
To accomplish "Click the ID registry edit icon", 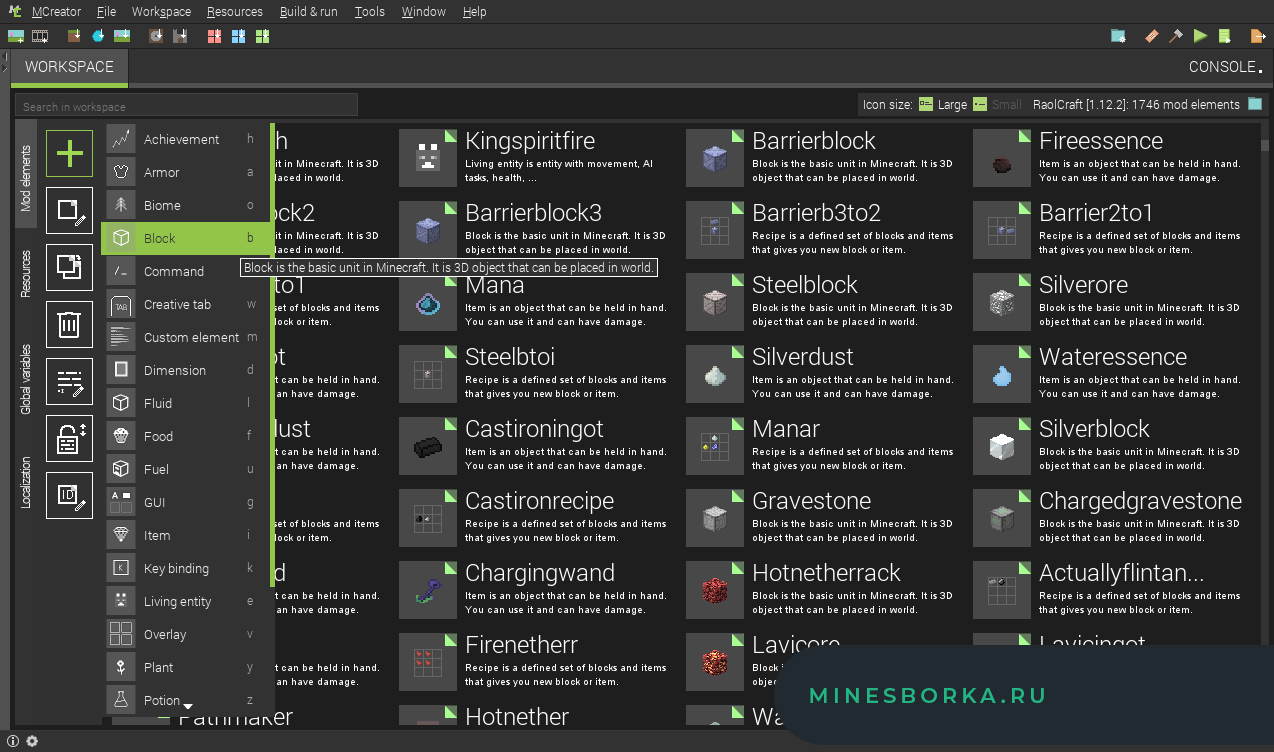I will (x=69, y=495).
